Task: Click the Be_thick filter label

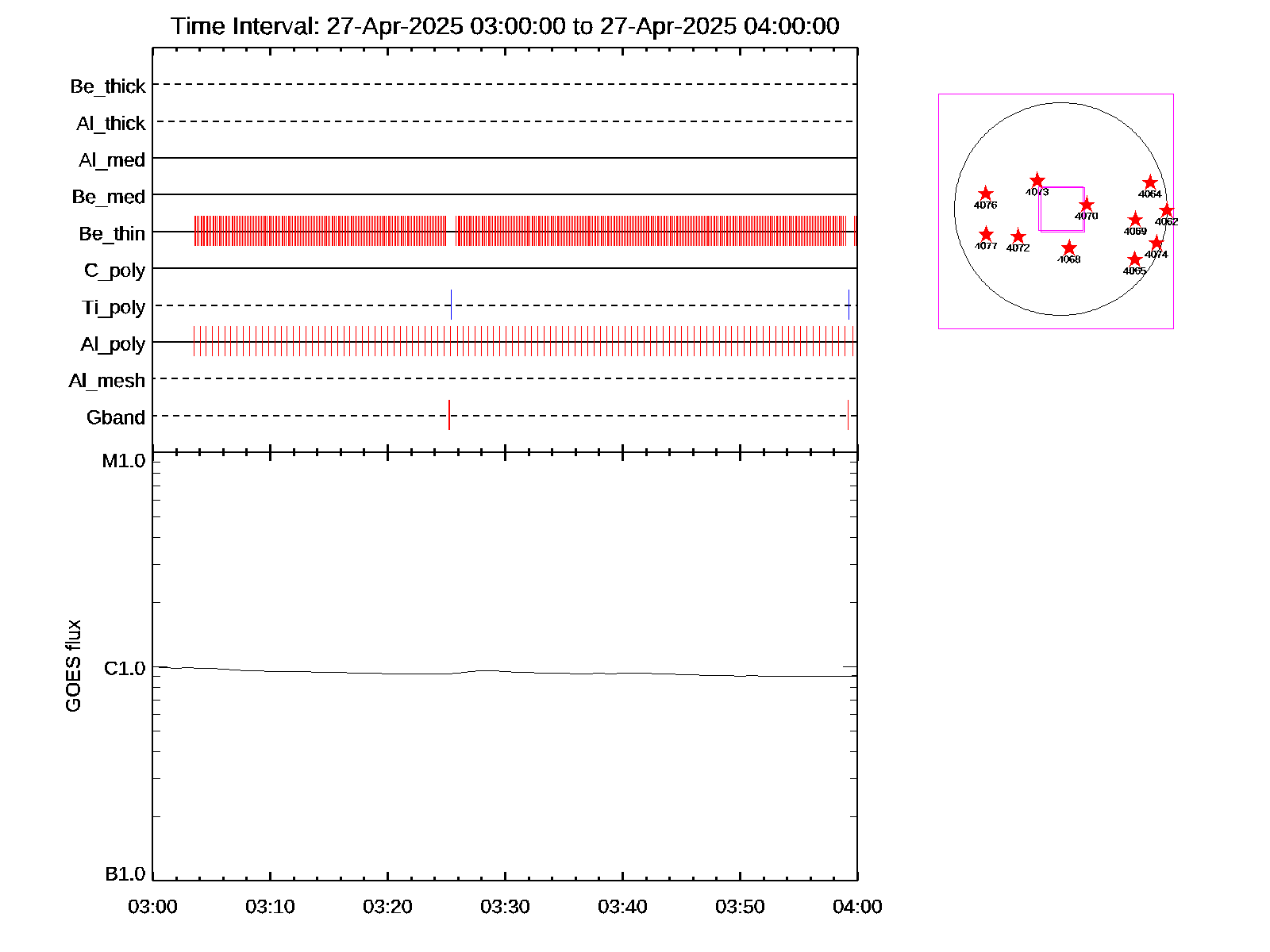Action: 108,86
